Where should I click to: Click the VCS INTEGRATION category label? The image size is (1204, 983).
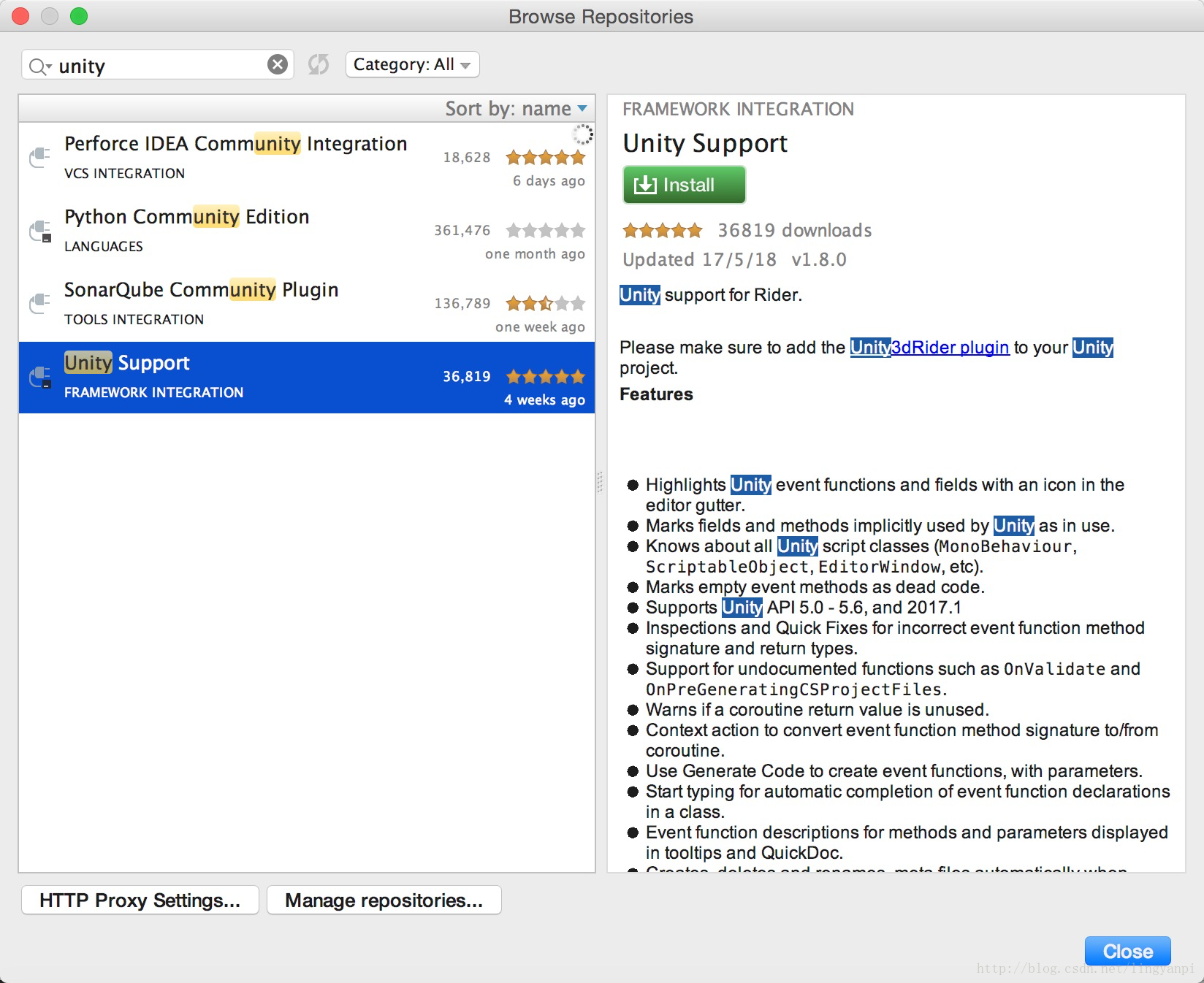click(125, 173)
